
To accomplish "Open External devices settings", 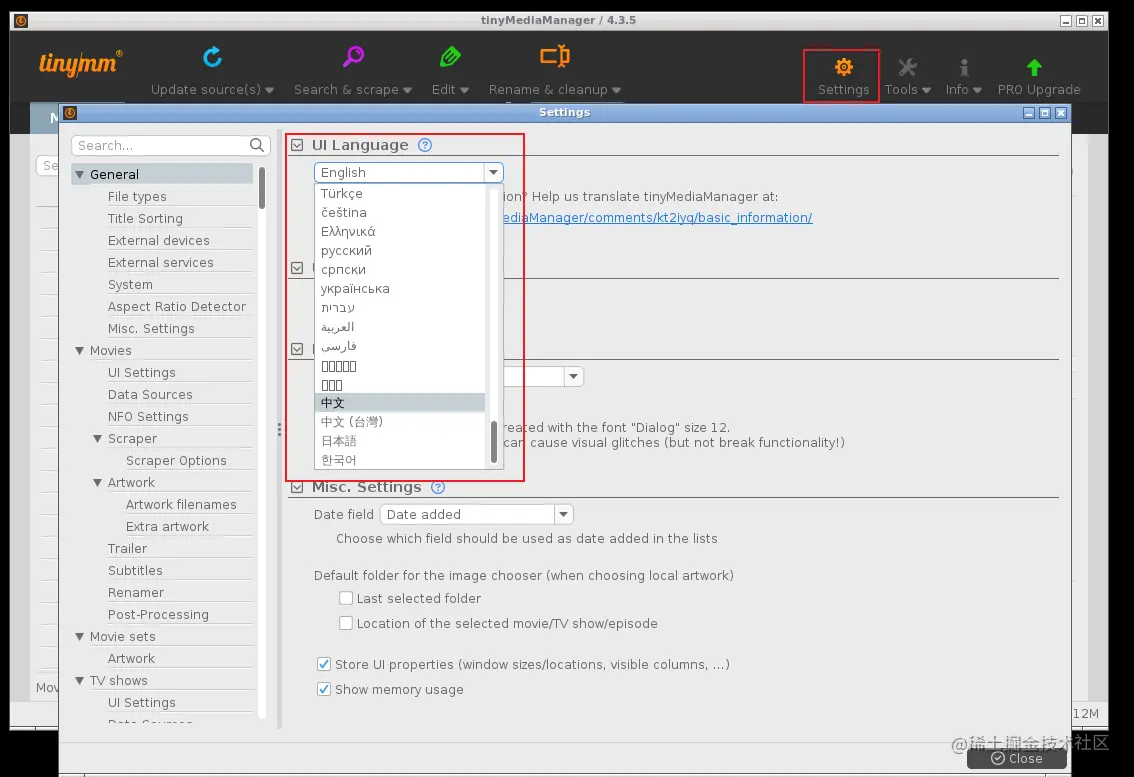I will point(158,241).
